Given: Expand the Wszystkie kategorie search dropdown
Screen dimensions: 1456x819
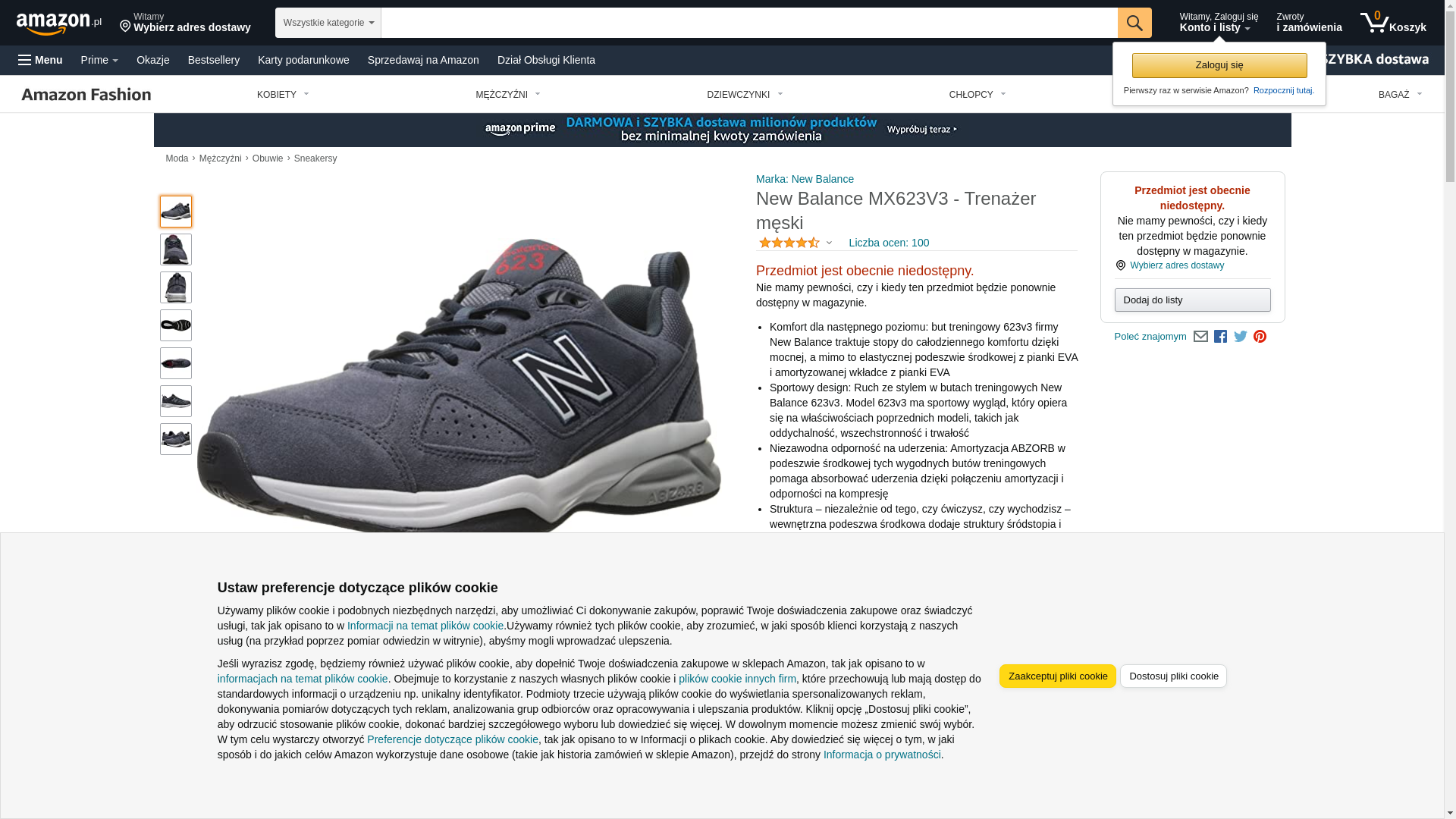Looking at the screenshot, I should (x=328, y=23).
